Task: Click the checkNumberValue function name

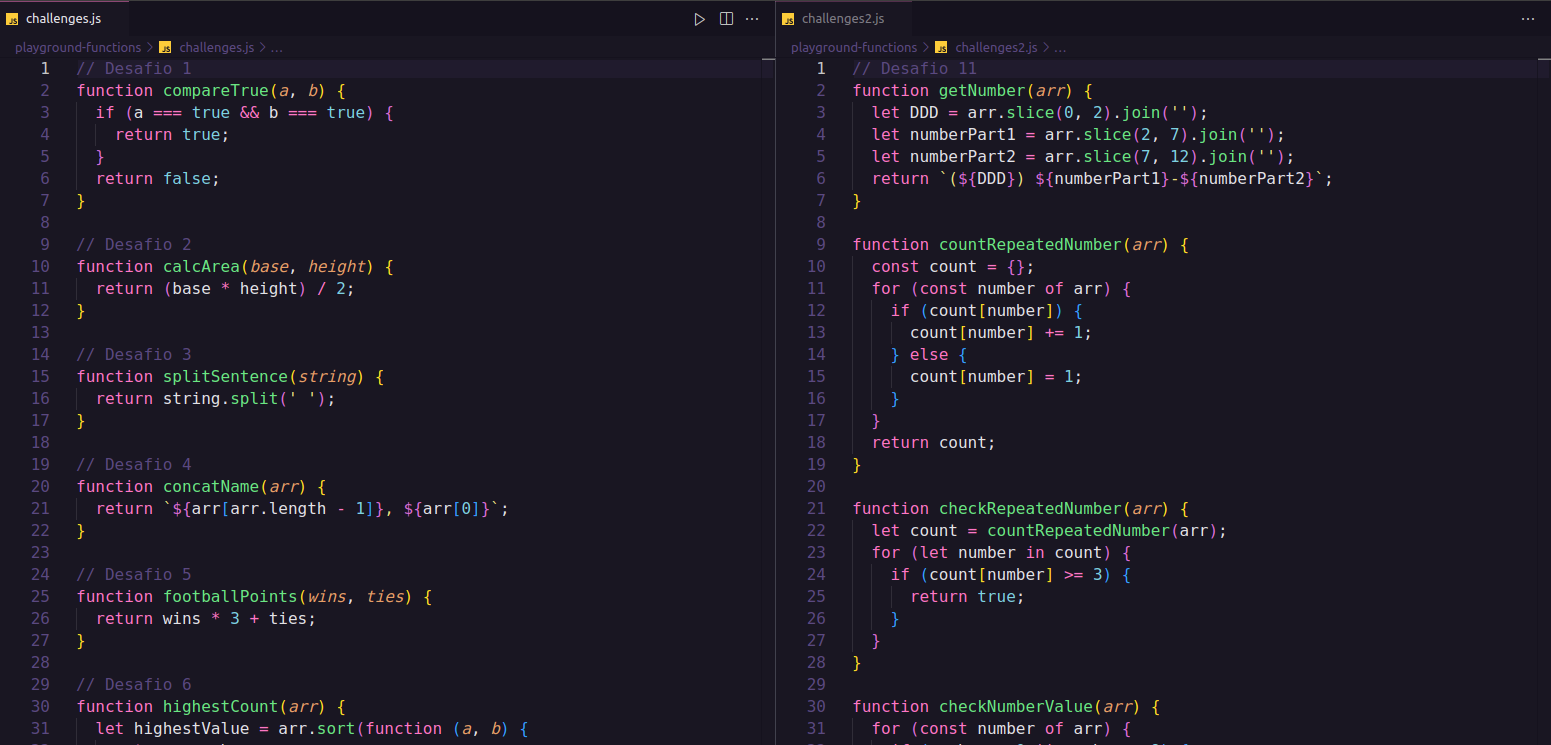Action: coord(1016,706)
